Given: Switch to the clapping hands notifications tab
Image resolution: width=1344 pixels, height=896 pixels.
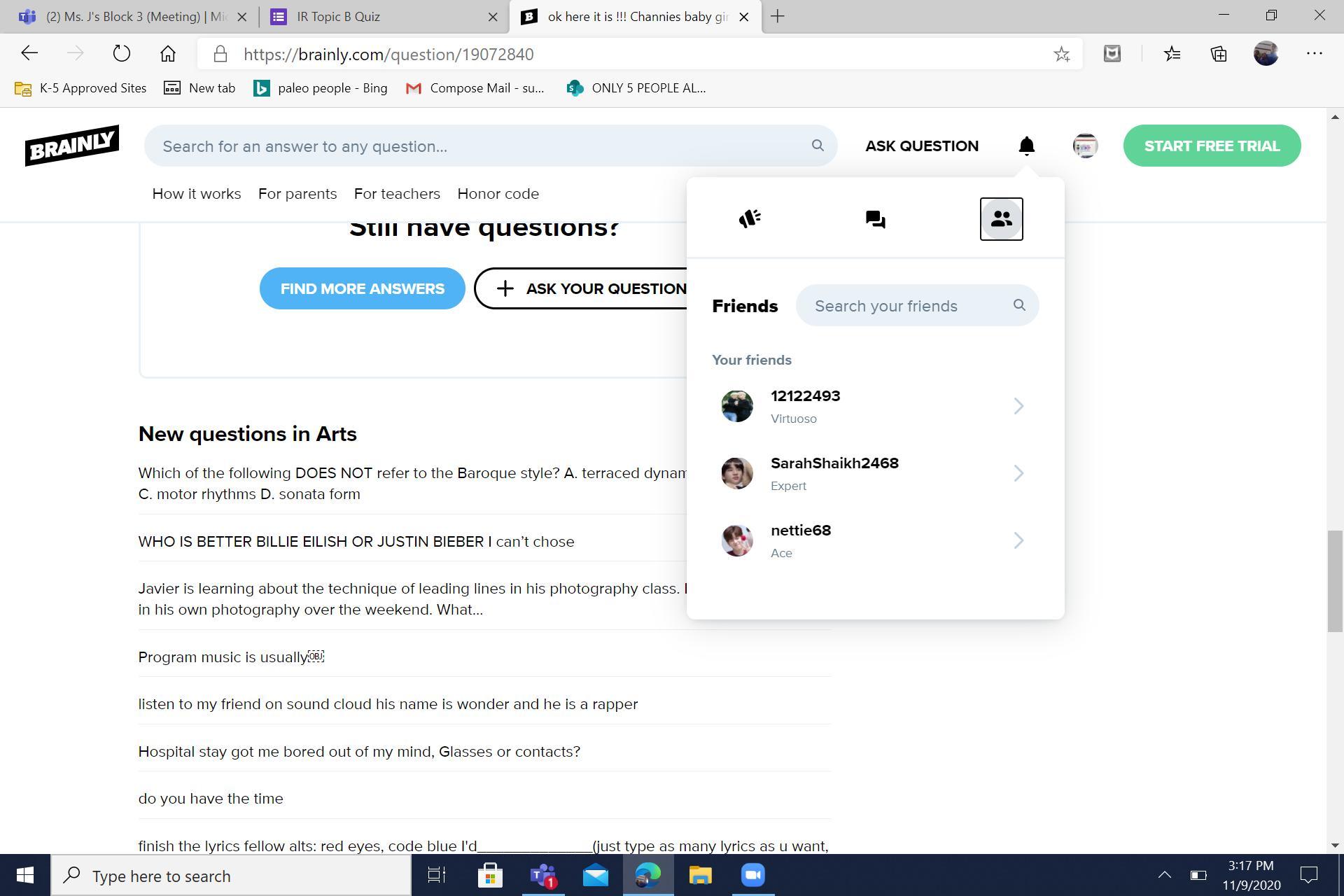Looking at the screenshot, I should point(750,219).
